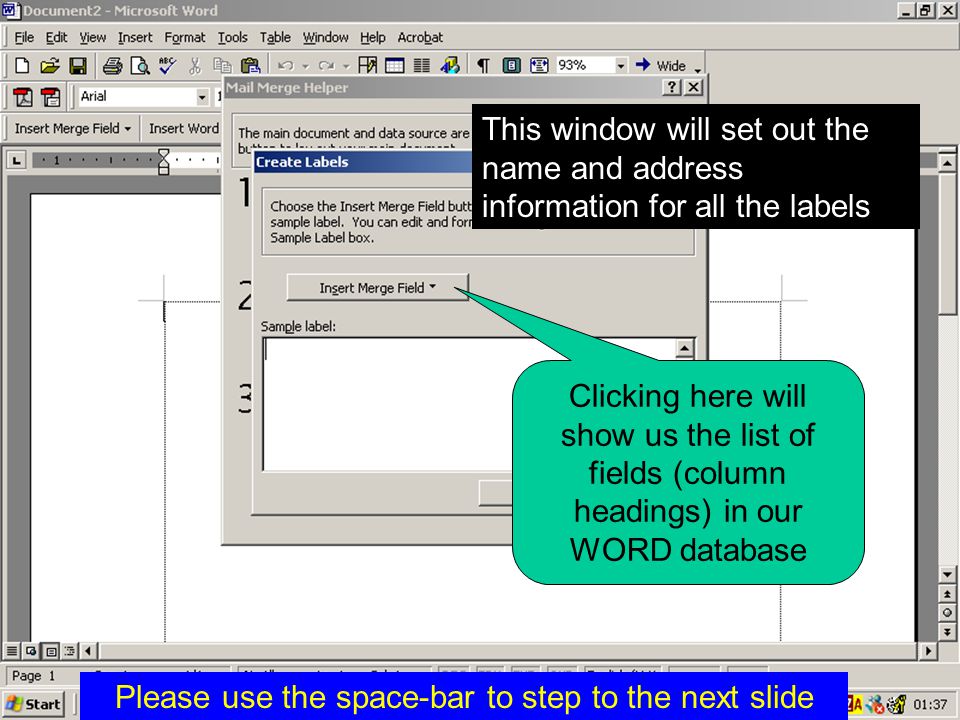Click vertical scrollbar down arrow
Screen dimensions: 960x720
click(x=947, y=574)
